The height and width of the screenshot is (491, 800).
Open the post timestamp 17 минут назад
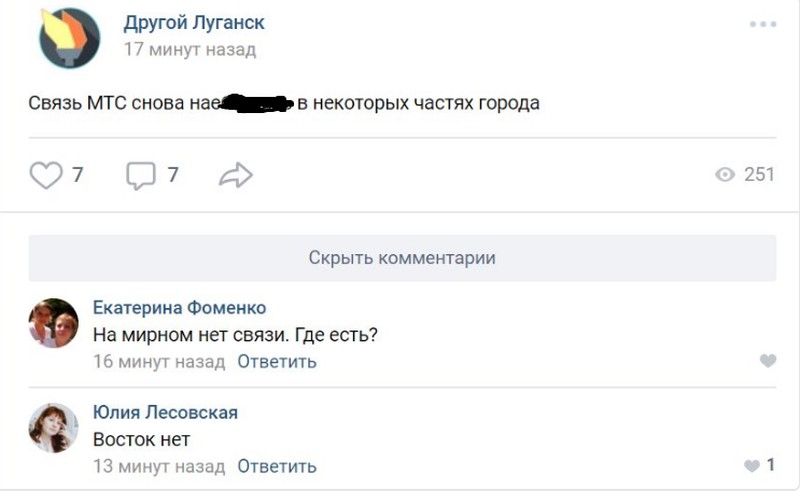click(189, 49)
